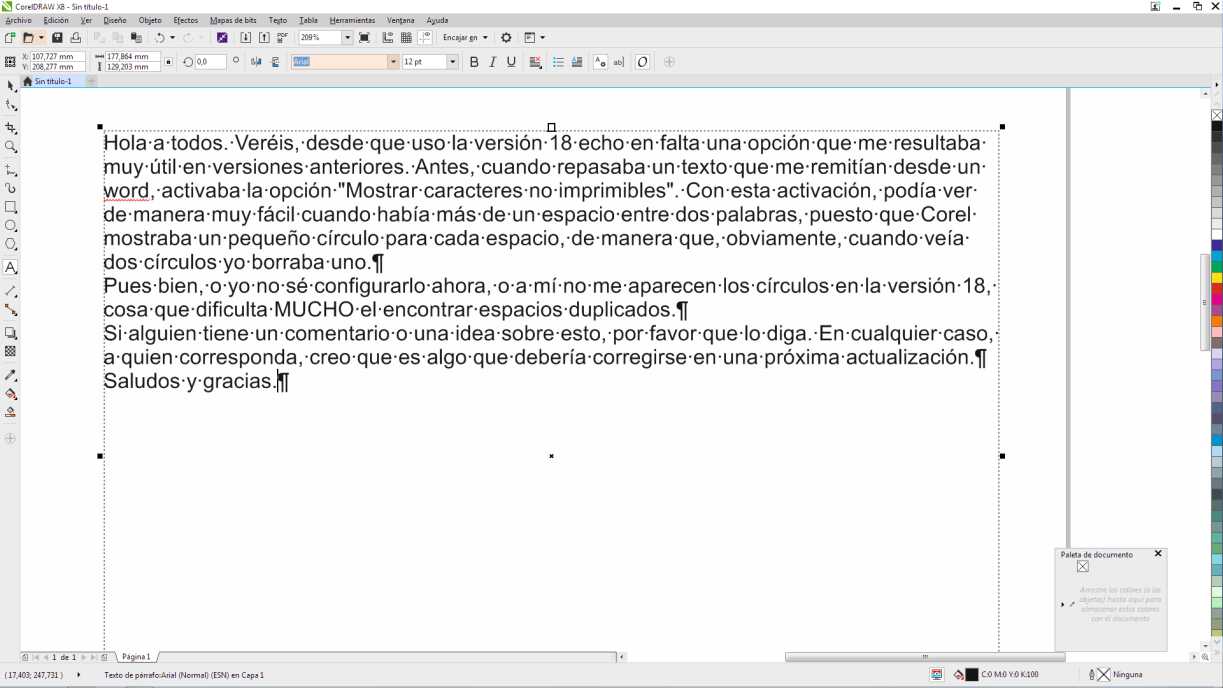Select the Crop tool
1223x688 pixels.
(x=11, y=128)
